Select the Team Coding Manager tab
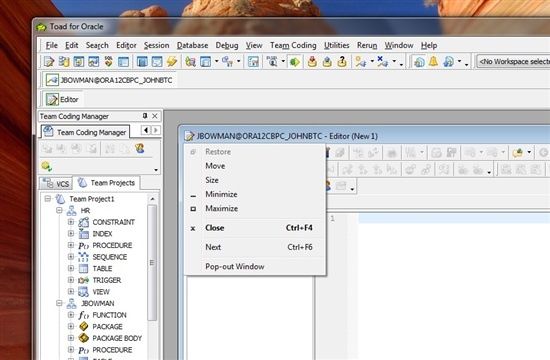Image resolution: width=550 pixels, height=360 pixels. pos(85,132)
